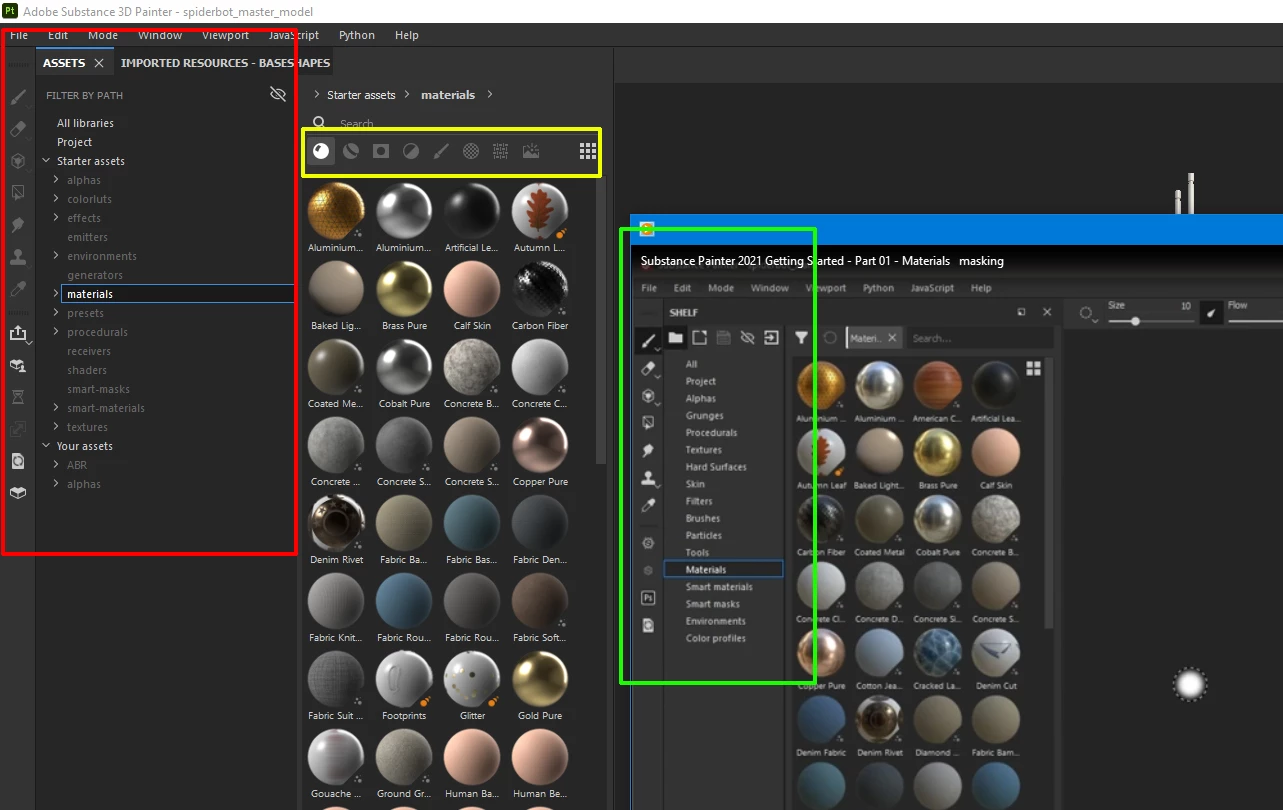
Task: Open the Python menu in main window
Action: (x=357, y=35)
